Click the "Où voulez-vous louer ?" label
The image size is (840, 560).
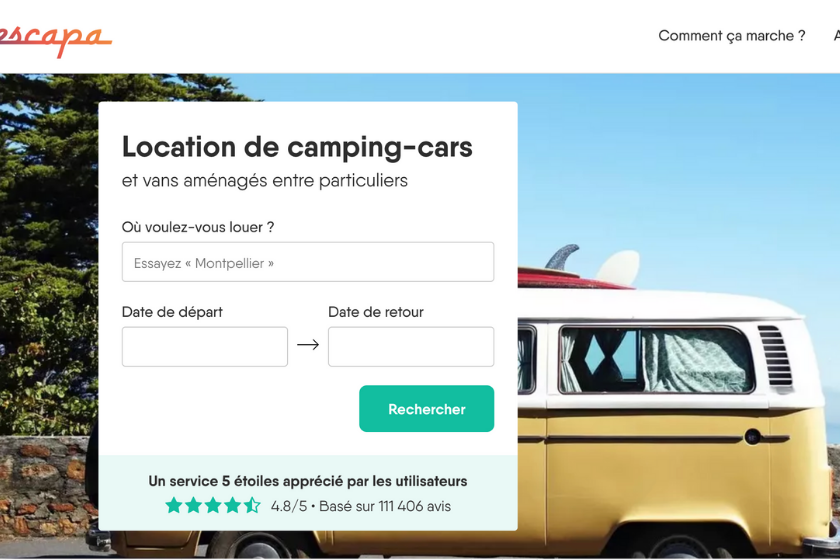(198, 227)
